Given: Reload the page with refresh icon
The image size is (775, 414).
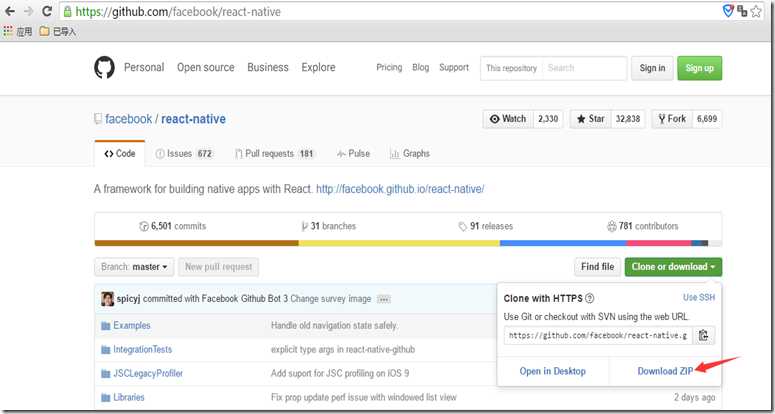Looking at the screenshot, I should click(x=47, y=12).
